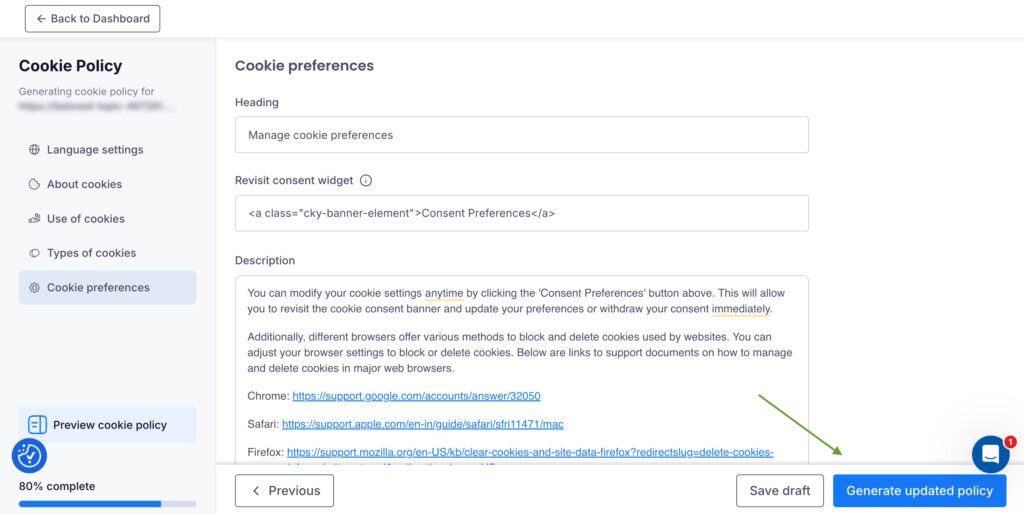The height and width of the screenshot is (515, 1024).
Task: Click the cookie icon beside About cookies
Action: 34,184
